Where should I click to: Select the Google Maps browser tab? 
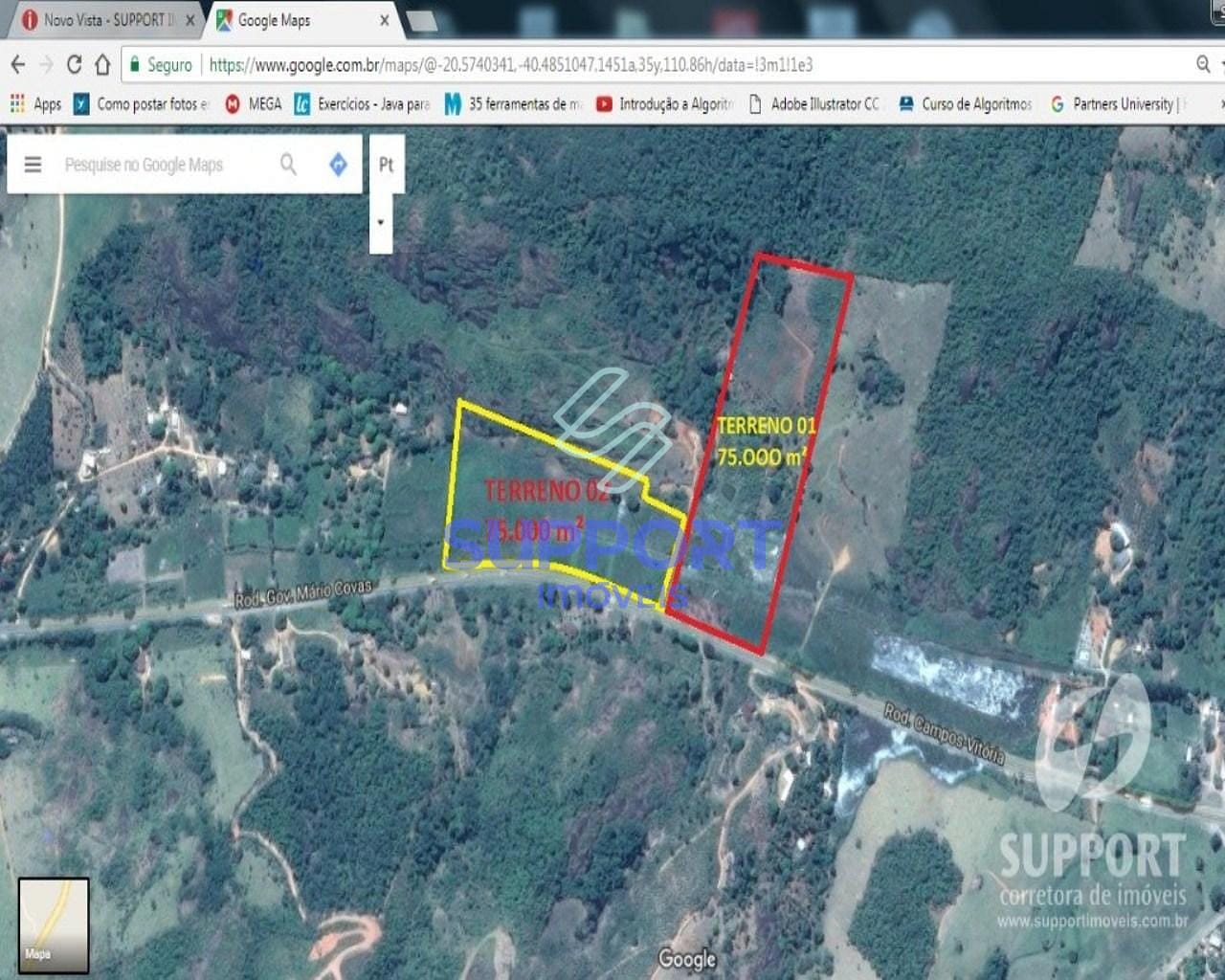287,20
